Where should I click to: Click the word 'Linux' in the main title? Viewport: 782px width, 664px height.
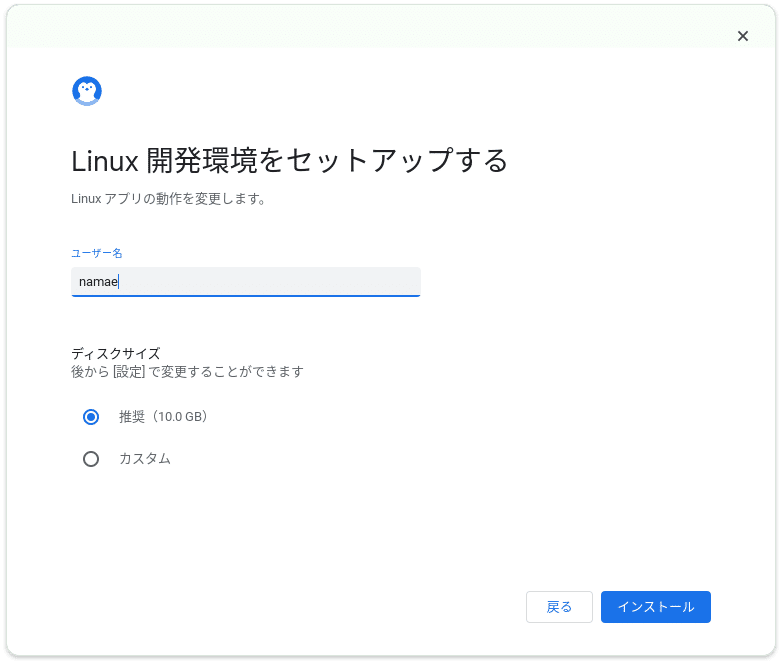[105, 162]
